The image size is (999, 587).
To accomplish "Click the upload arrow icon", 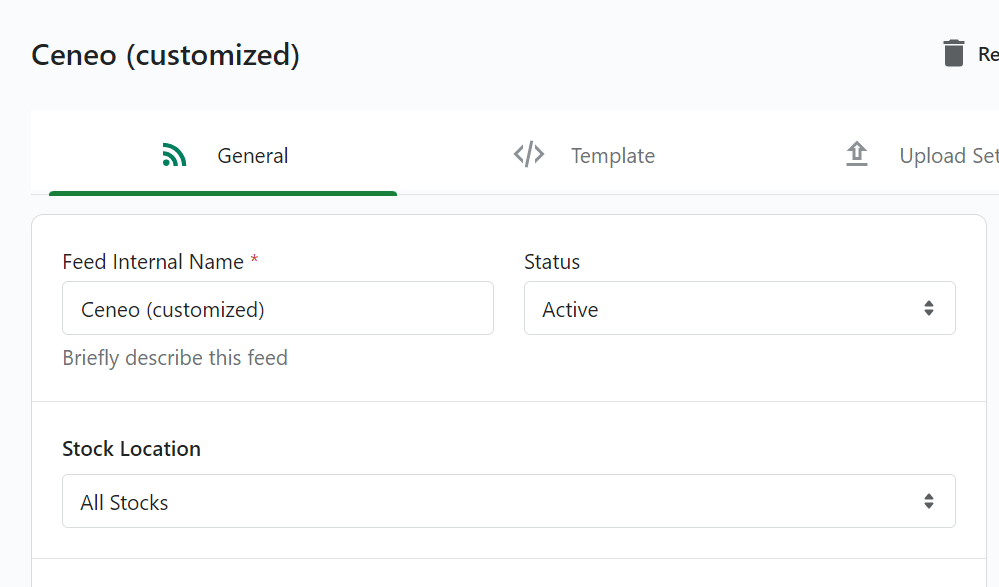I will point(857,154).
